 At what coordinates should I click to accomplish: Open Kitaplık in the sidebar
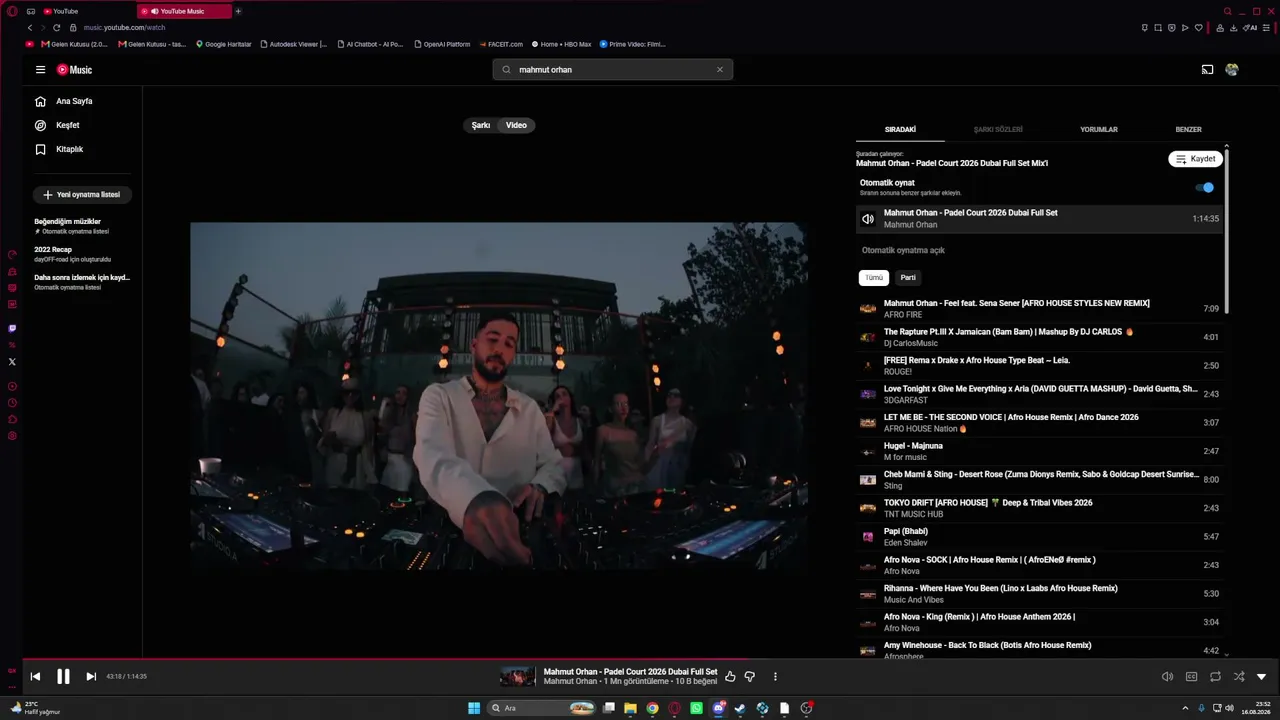click(x=69, y=149)
